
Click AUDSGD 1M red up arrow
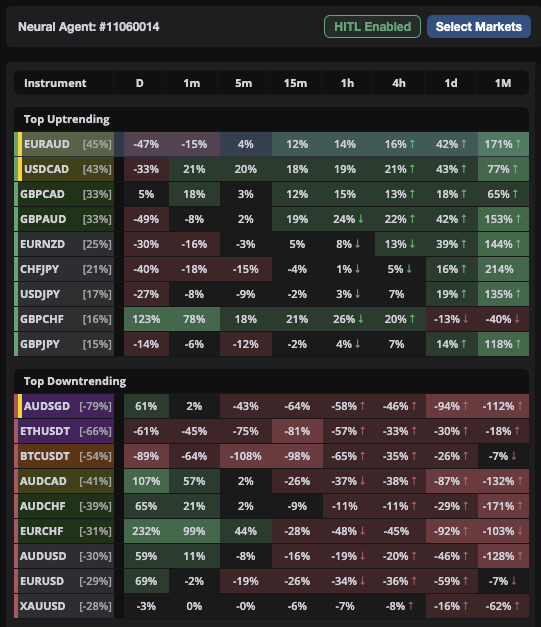point(520,405)
